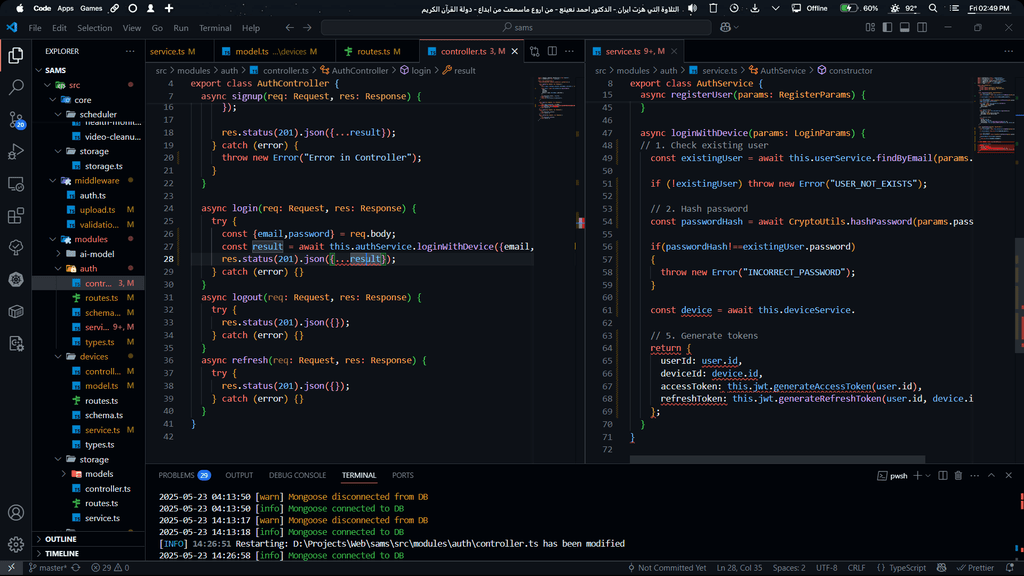Click the errors and warnings status indicator
Viewport: 1024px width, 576px height.
pos(110,568)
